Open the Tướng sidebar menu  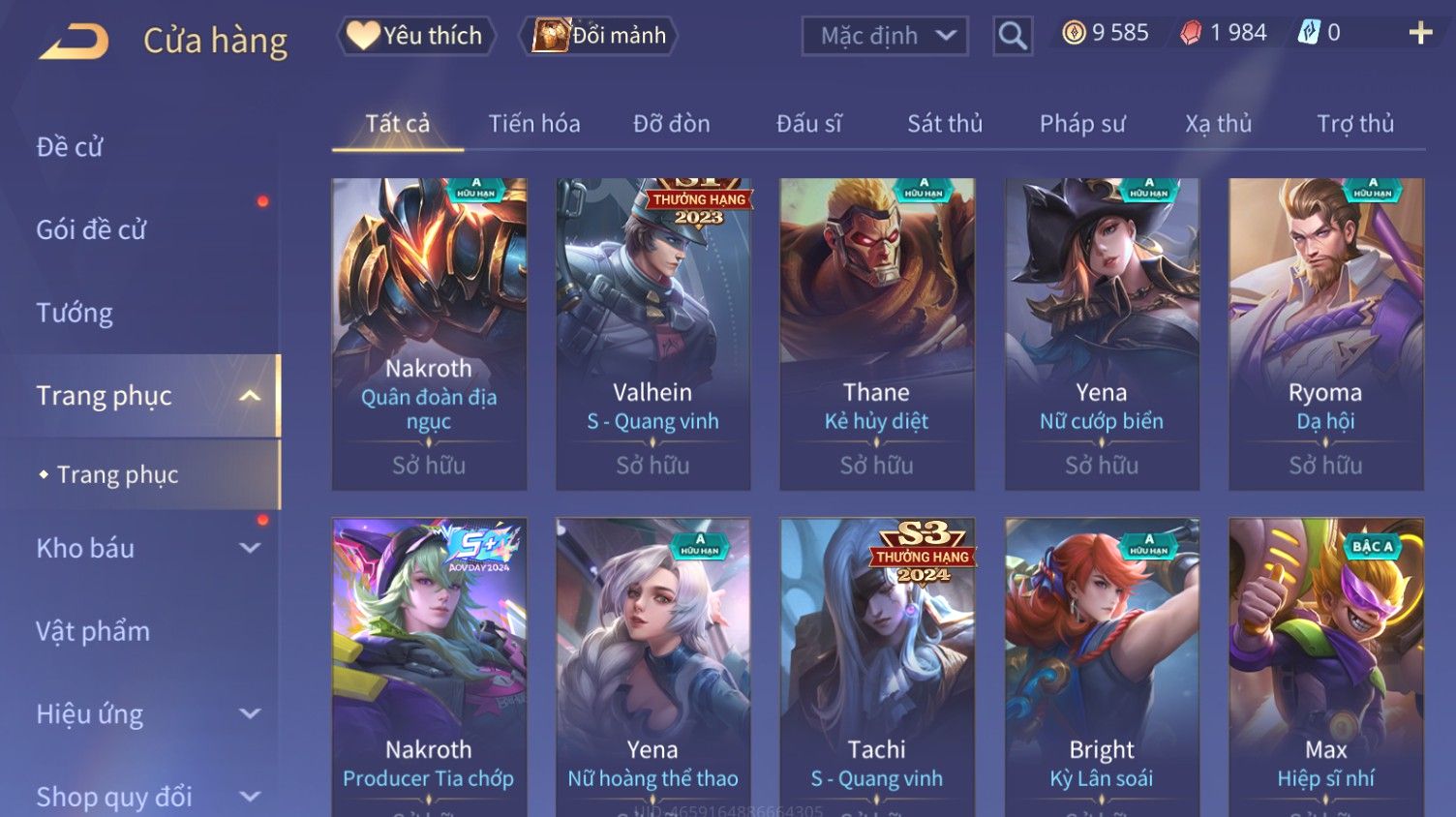click(x=75, y=314)
